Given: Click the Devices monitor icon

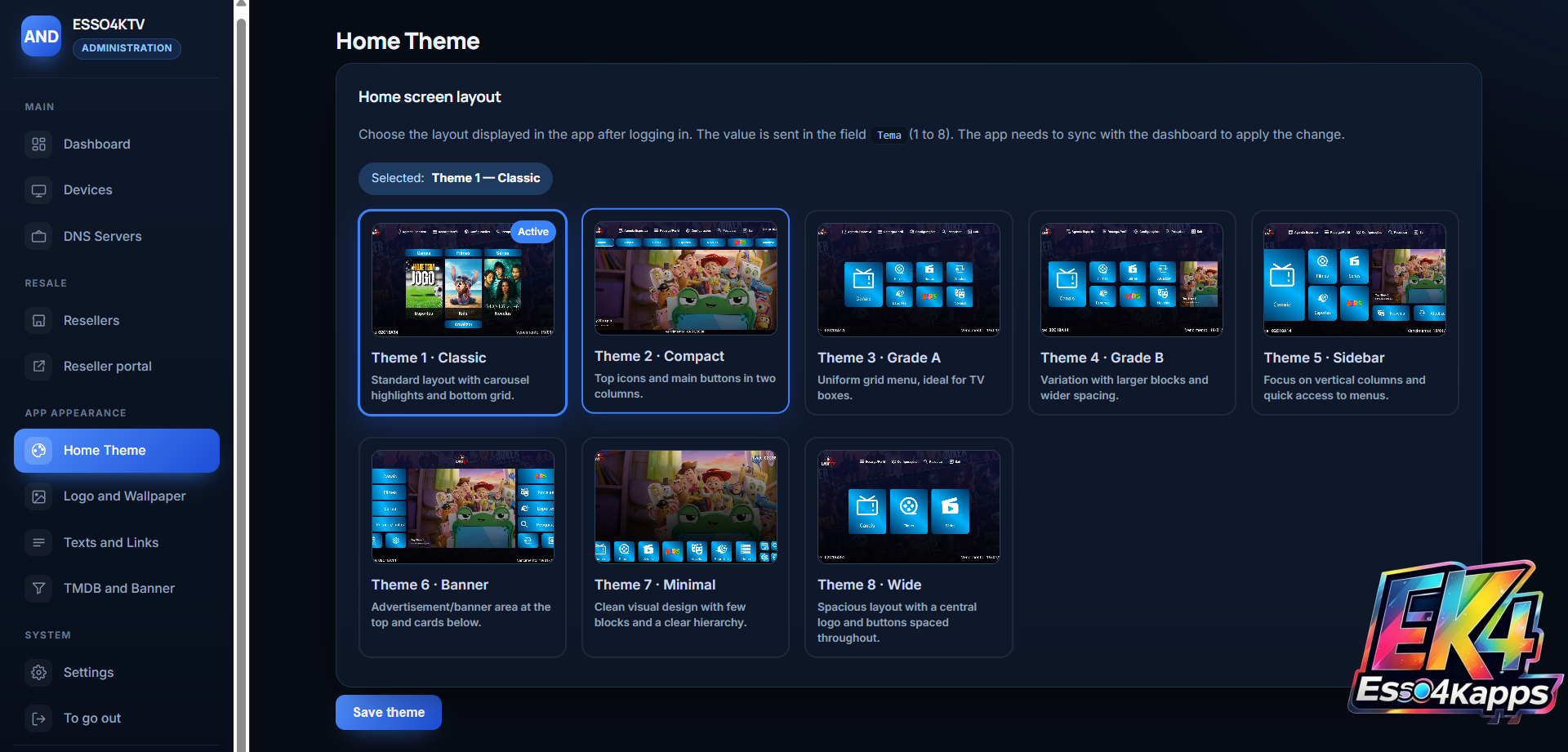Looking at the screenshot, I should (38, 190).
